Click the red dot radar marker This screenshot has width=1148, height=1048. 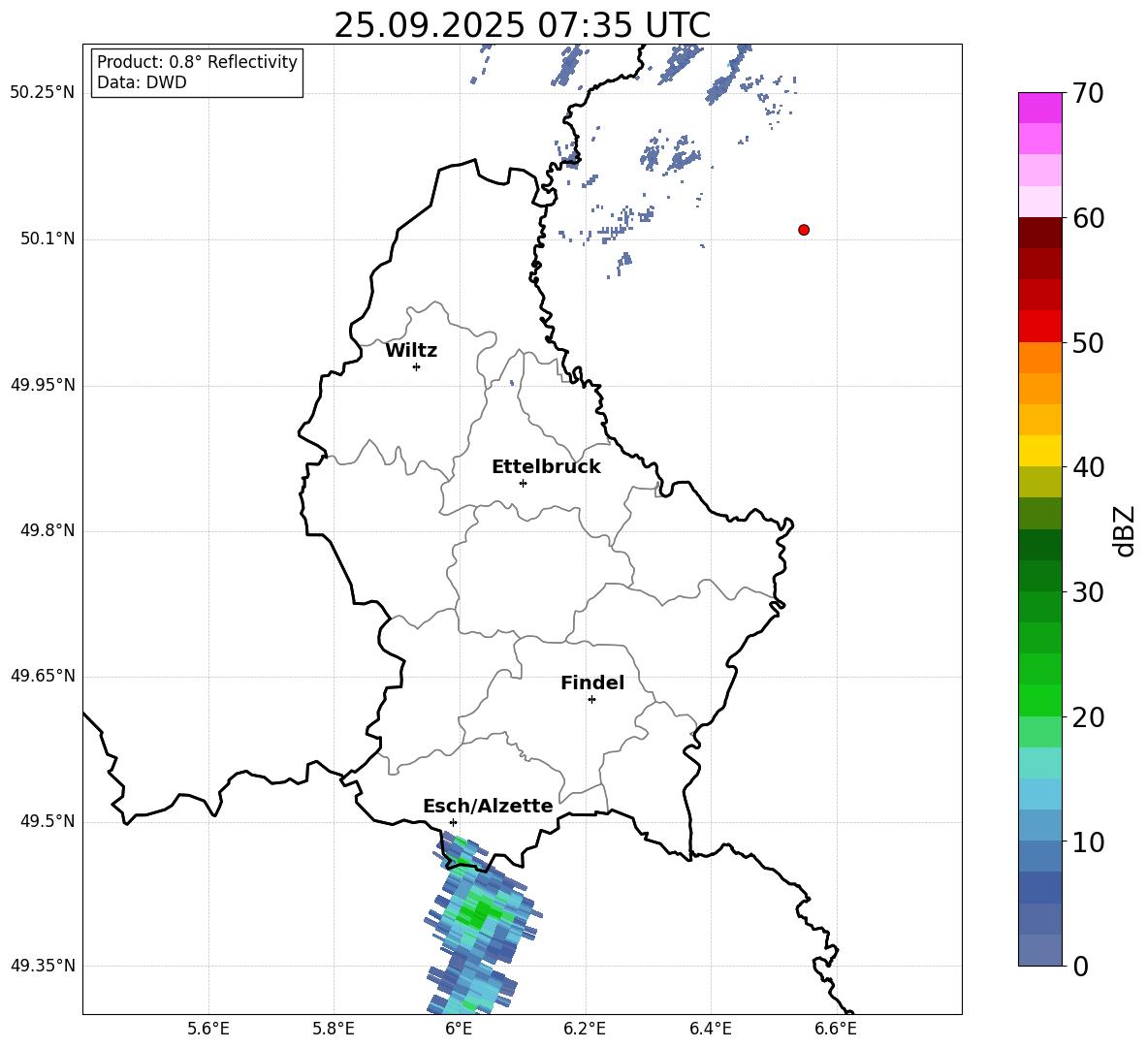coord(803,230)
